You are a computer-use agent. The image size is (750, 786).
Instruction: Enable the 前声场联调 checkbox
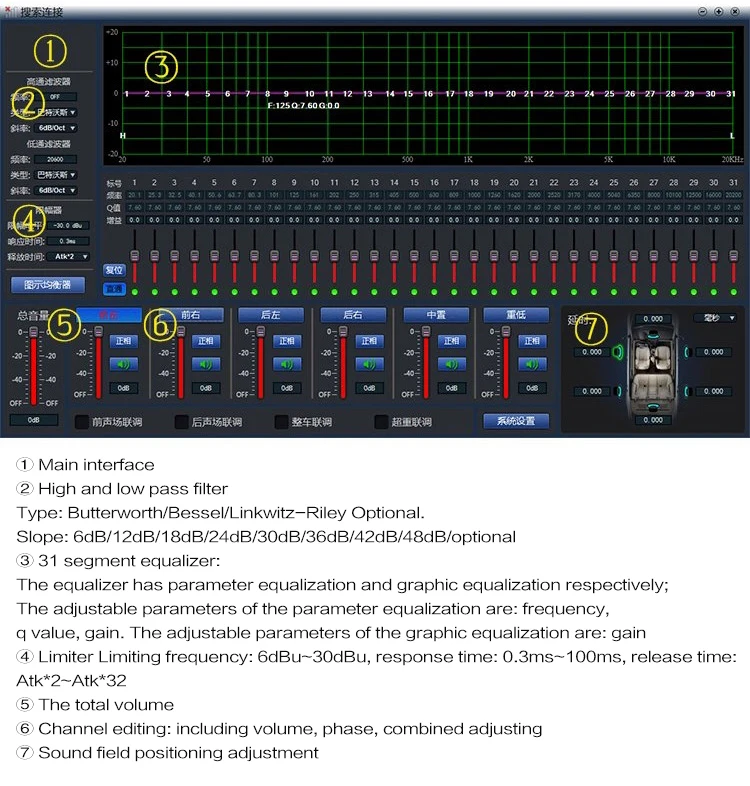pyautogui.click(x=82, y=422)
